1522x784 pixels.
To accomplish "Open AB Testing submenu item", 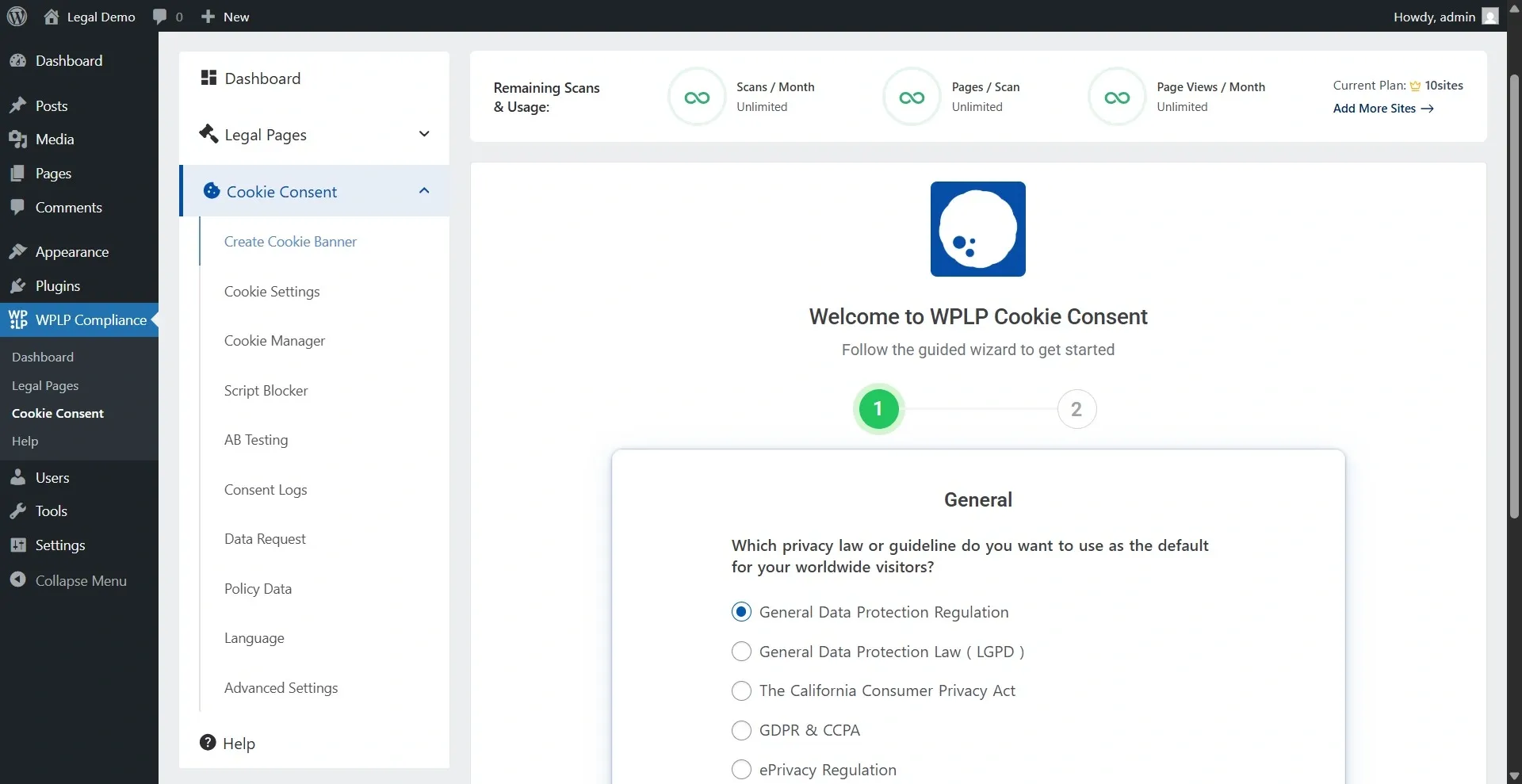I will 256,440.
